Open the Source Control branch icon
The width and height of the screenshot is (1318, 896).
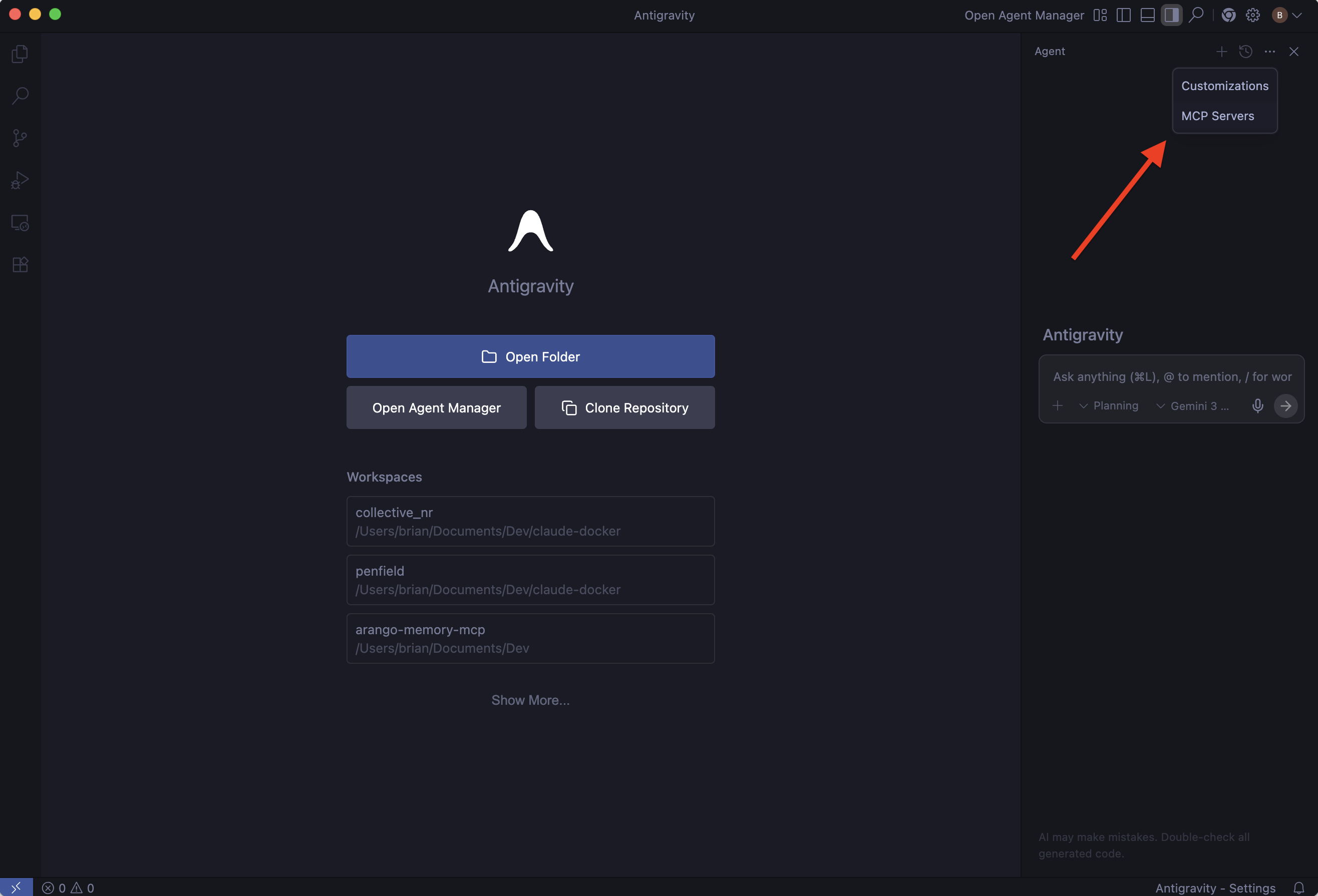pyautogui.click(x=20, y=138)
